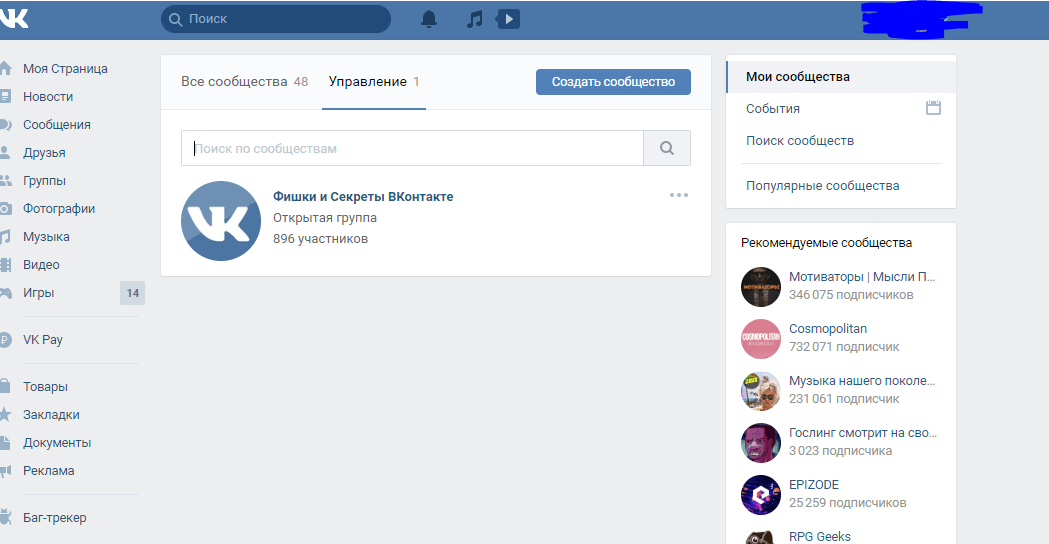1049x544 pixels.
Task: Click Фишки и Секреты group avatar
Action: 221,221
